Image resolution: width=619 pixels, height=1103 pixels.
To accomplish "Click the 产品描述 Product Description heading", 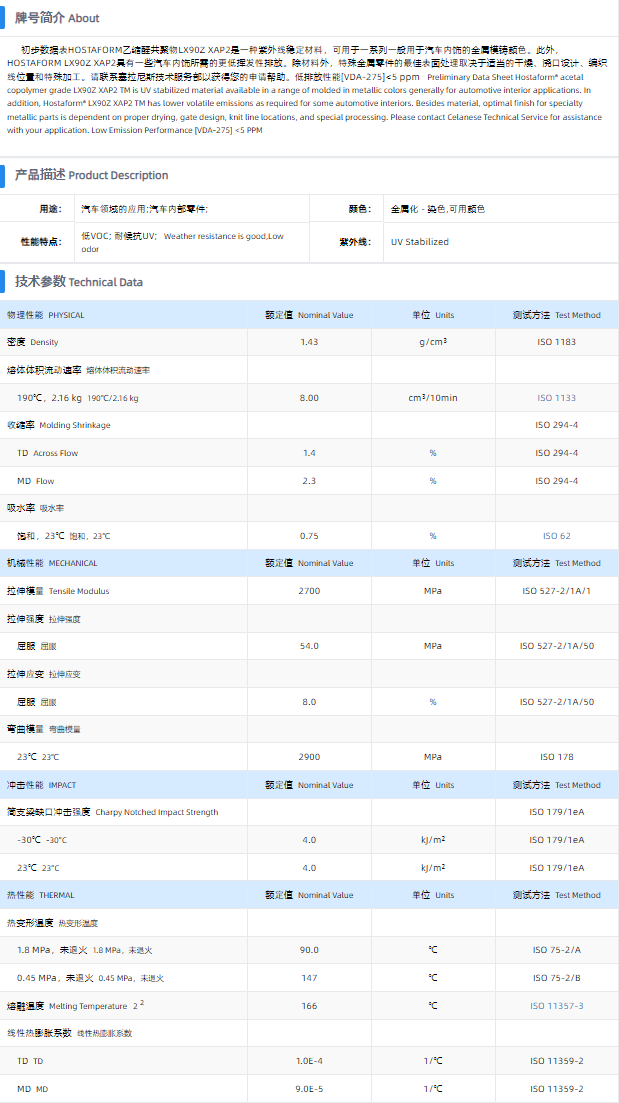I will tap(91, 175).
